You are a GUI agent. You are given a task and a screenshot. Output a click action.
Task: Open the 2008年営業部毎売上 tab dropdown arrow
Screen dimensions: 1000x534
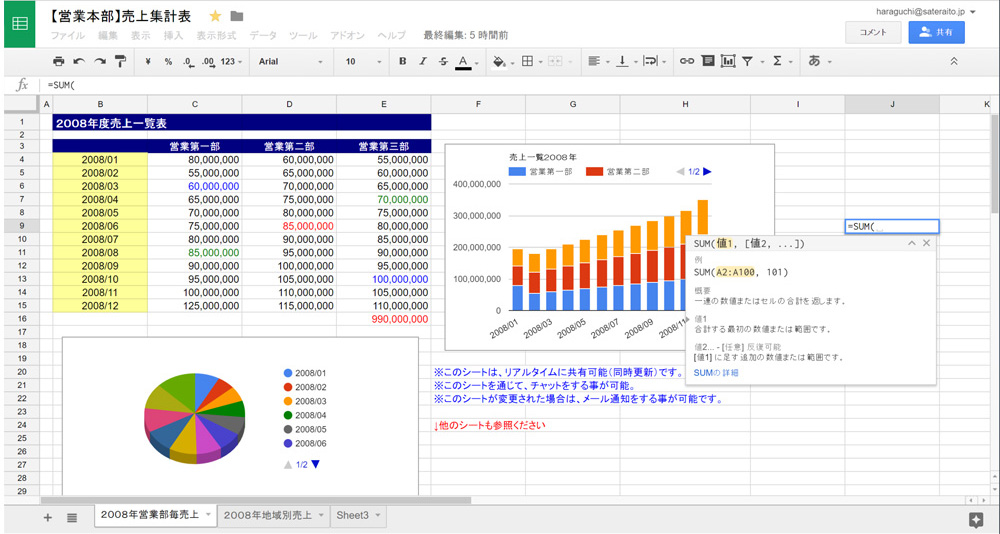point(208,515)
